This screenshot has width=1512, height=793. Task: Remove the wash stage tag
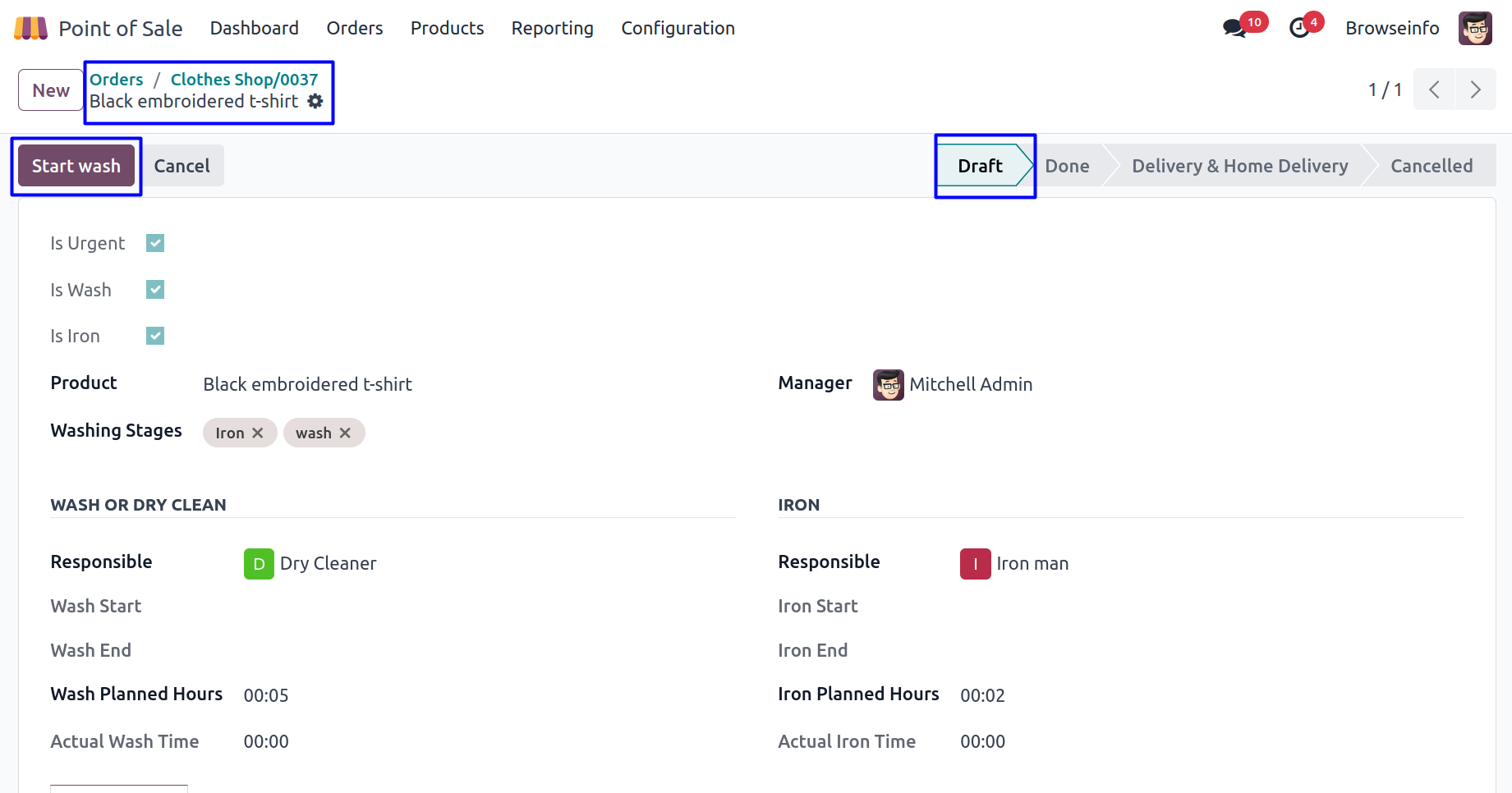point(346,433)
